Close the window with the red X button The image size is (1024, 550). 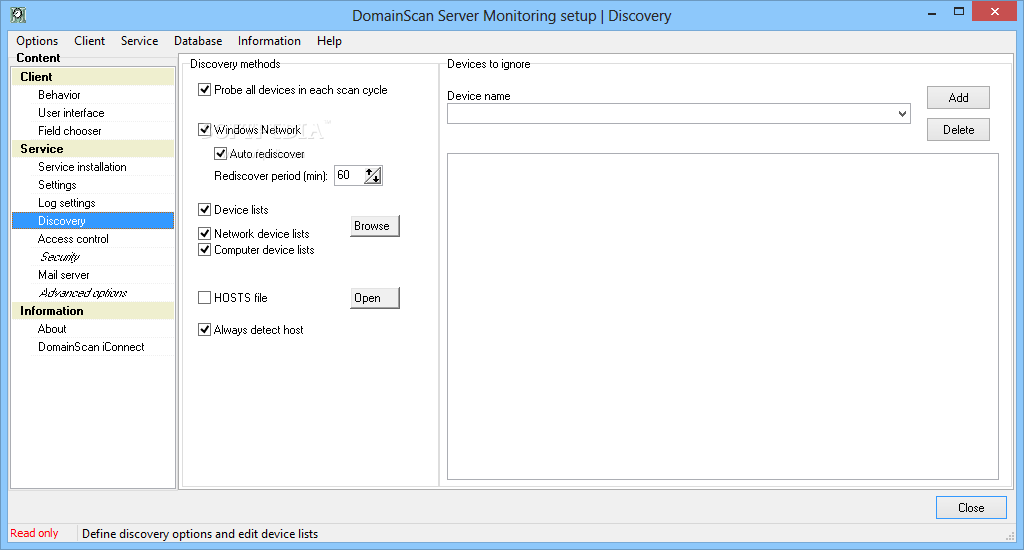(995, 11)
